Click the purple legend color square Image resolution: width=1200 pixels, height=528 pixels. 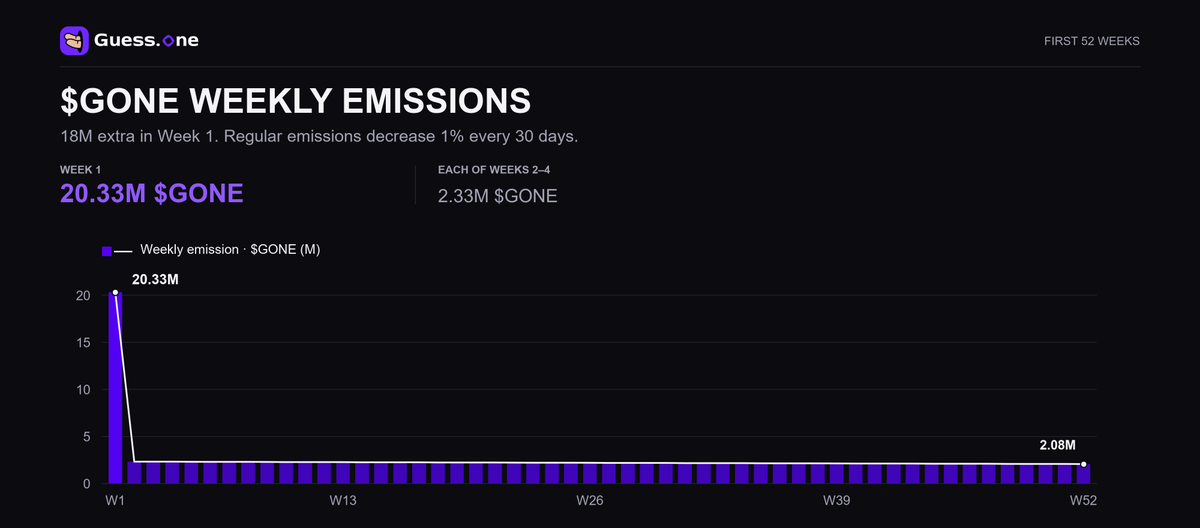click(107, 251)
